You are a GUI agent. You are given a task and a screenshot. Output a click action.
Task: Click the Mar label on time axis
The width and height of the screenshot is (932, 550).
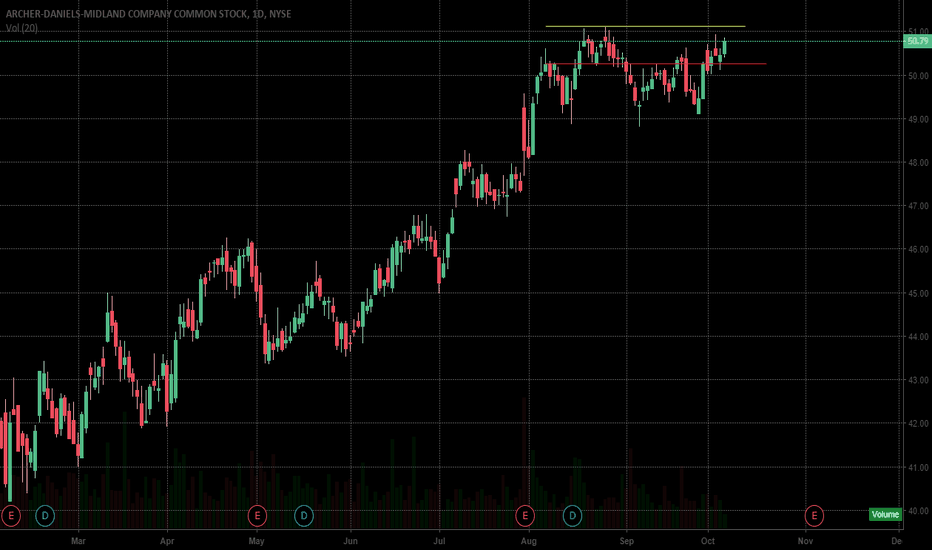[78, 540]
